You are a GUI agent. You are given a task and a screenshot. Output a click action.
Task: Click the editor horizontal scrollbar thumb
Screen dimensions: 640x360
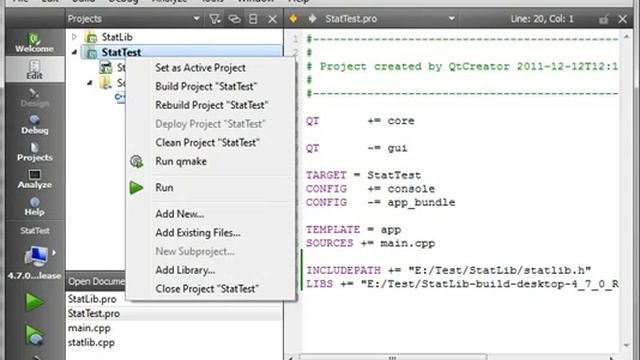(393, 358)
